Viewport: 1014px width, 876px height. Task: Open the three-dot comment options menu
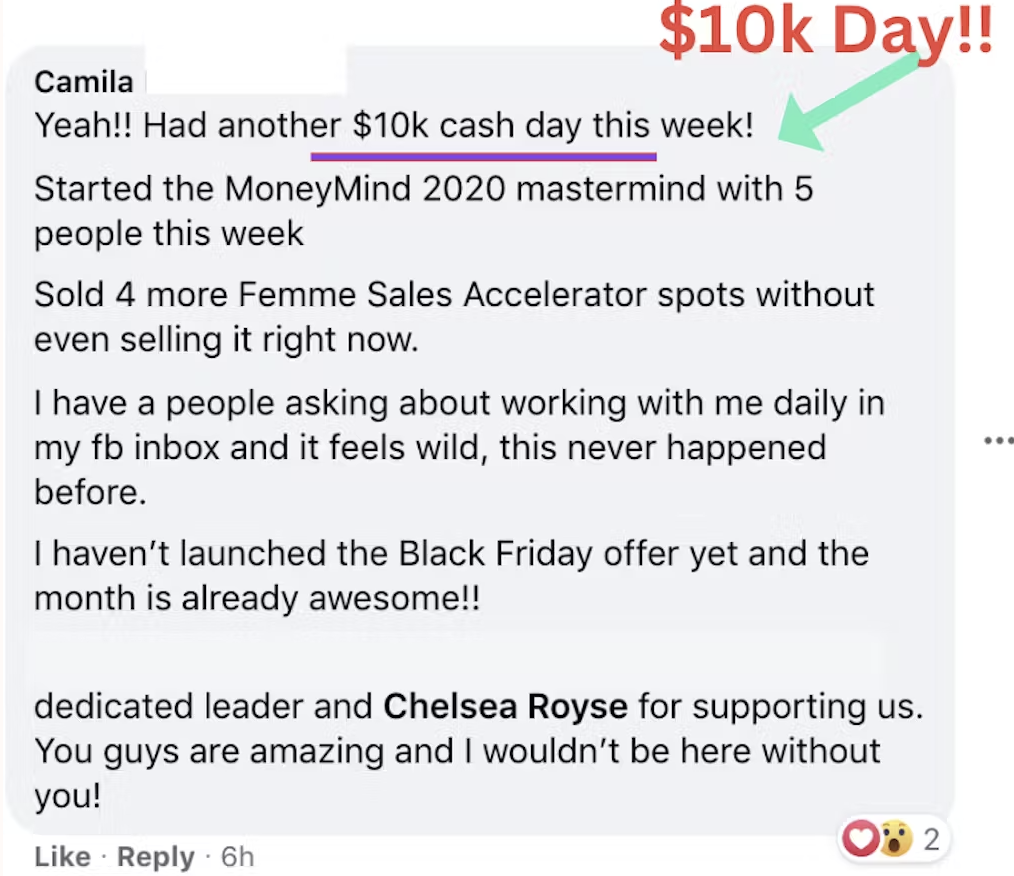pos(998,439)
